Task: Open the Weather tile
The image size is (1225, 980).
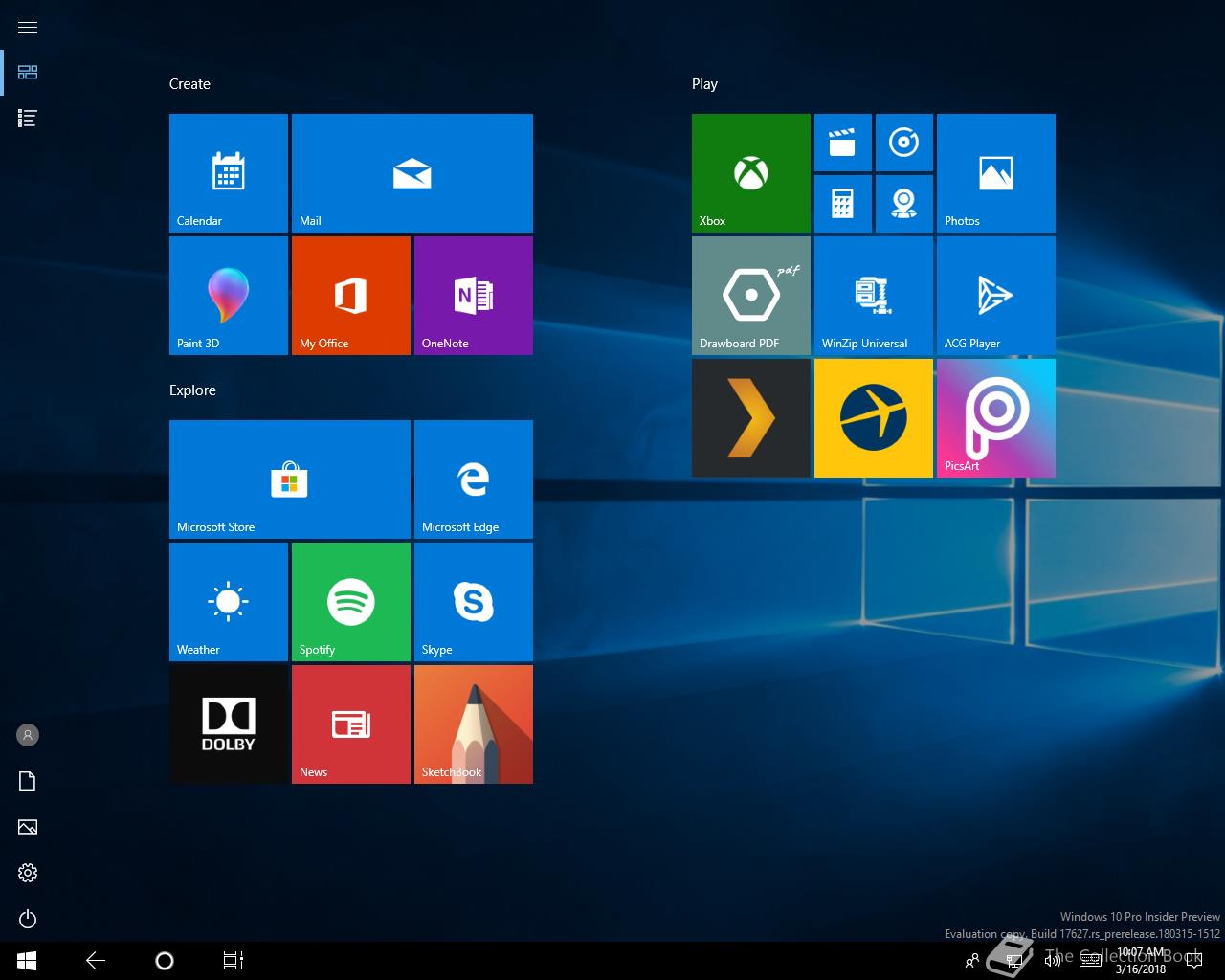Action: pyautogui.click(x=229, y=602)
